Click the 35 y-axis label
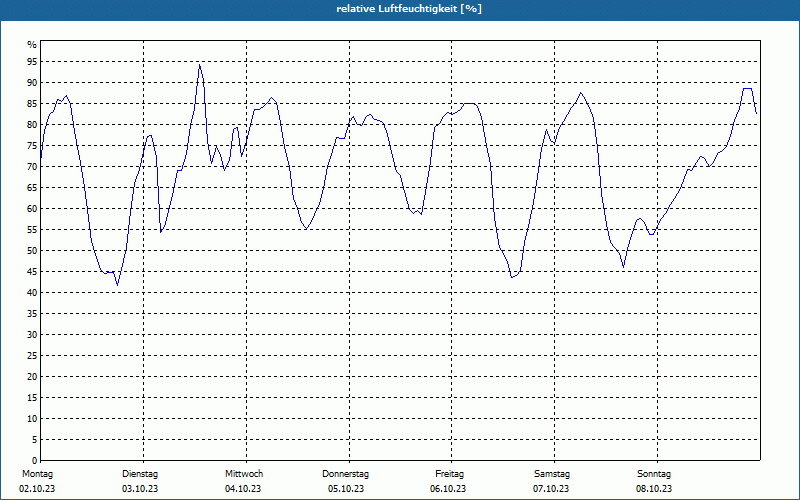Viewport: 800px width, 500px height. point(32,314)
